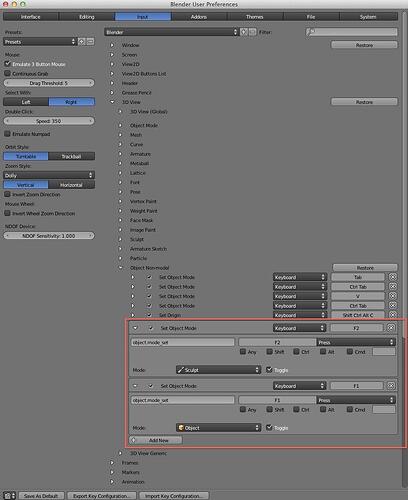Remove the V keymap item
This screenshot has height=500, width=408.
pos(393,296)
